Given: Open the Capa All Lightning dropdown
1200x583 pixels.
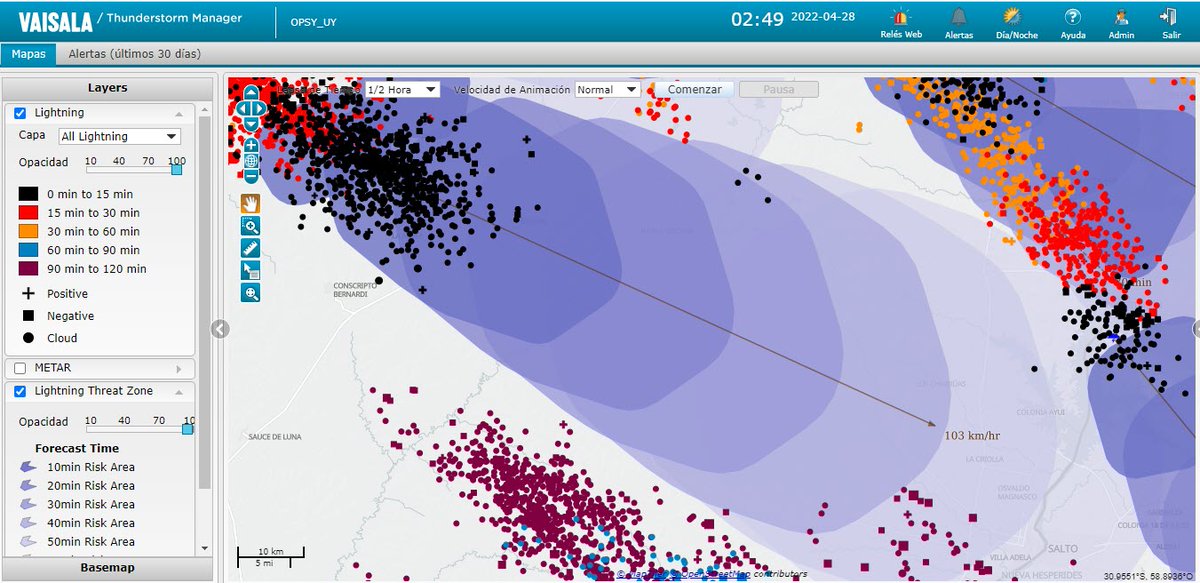Looking at the screenshot, I should click(x=118, y=136).
